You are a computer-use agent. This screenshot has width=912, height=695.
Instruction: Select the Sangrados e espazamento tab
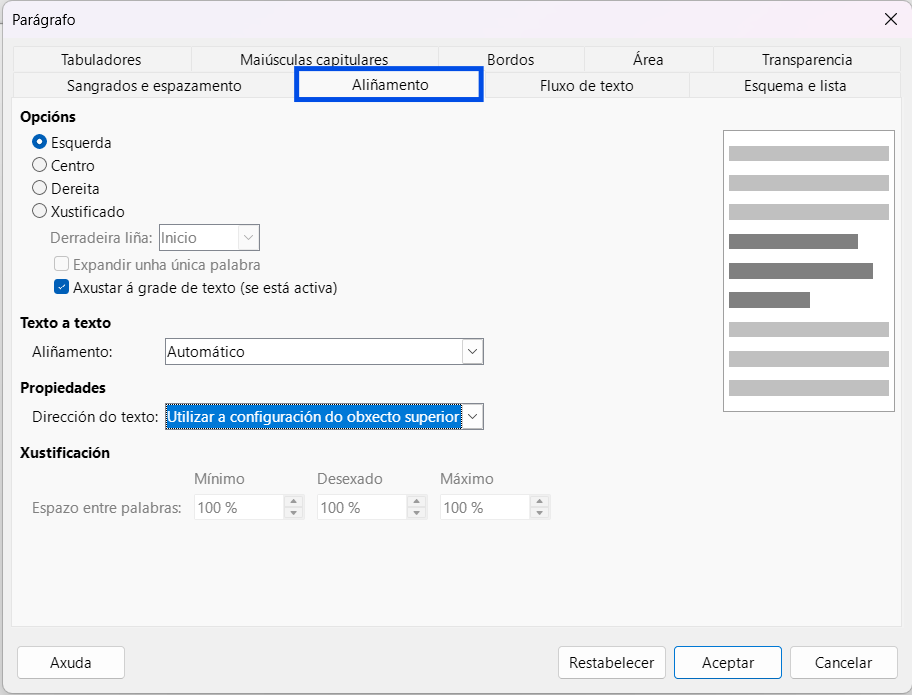point(154,85)
